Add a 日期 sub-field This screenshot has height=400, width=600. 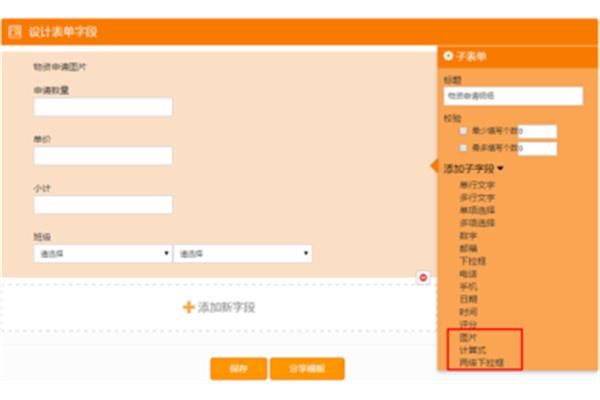[x=468, y=299]
